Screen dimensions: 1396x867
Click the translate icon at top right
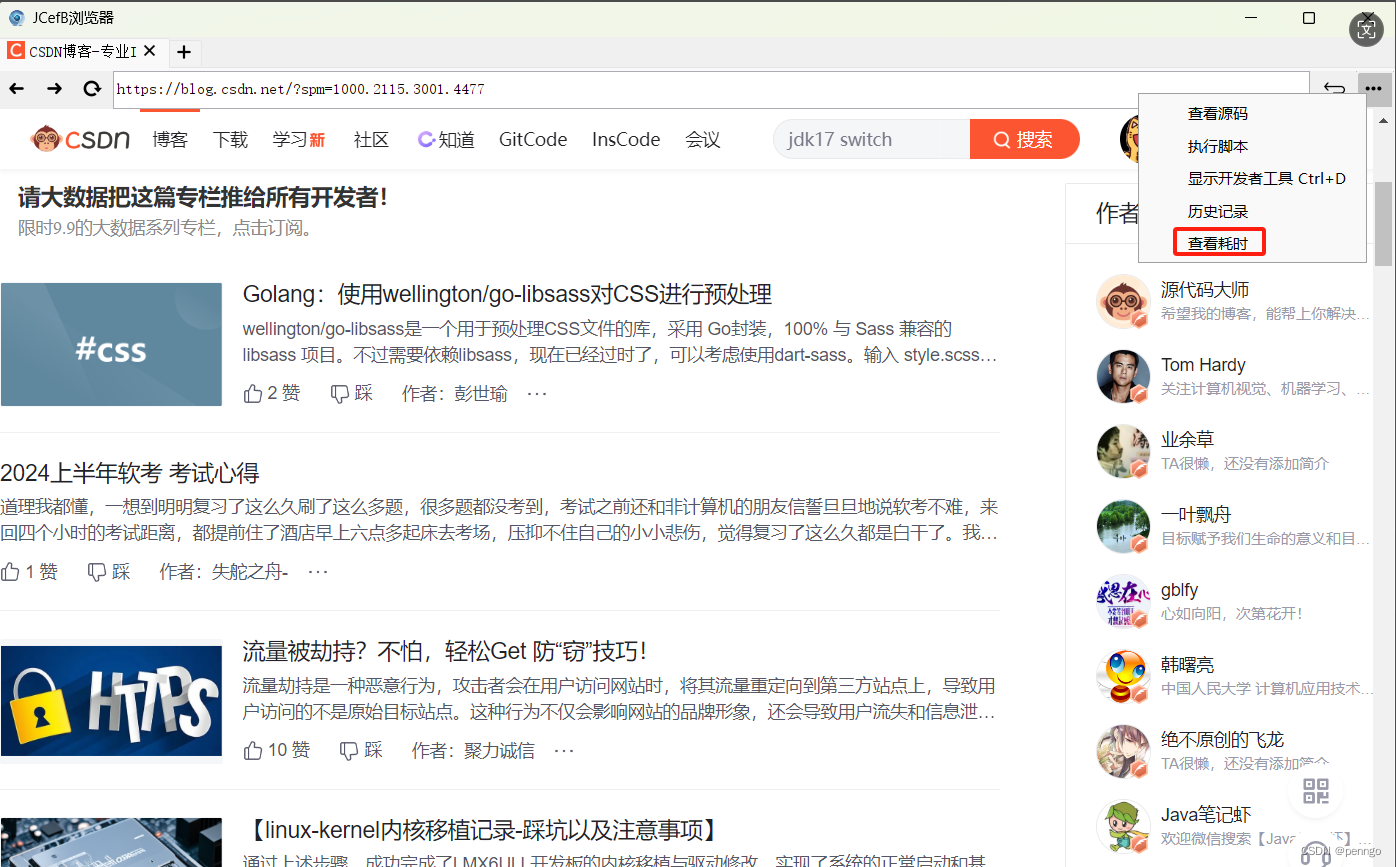pyautogui.click(x=1367, y=29)
